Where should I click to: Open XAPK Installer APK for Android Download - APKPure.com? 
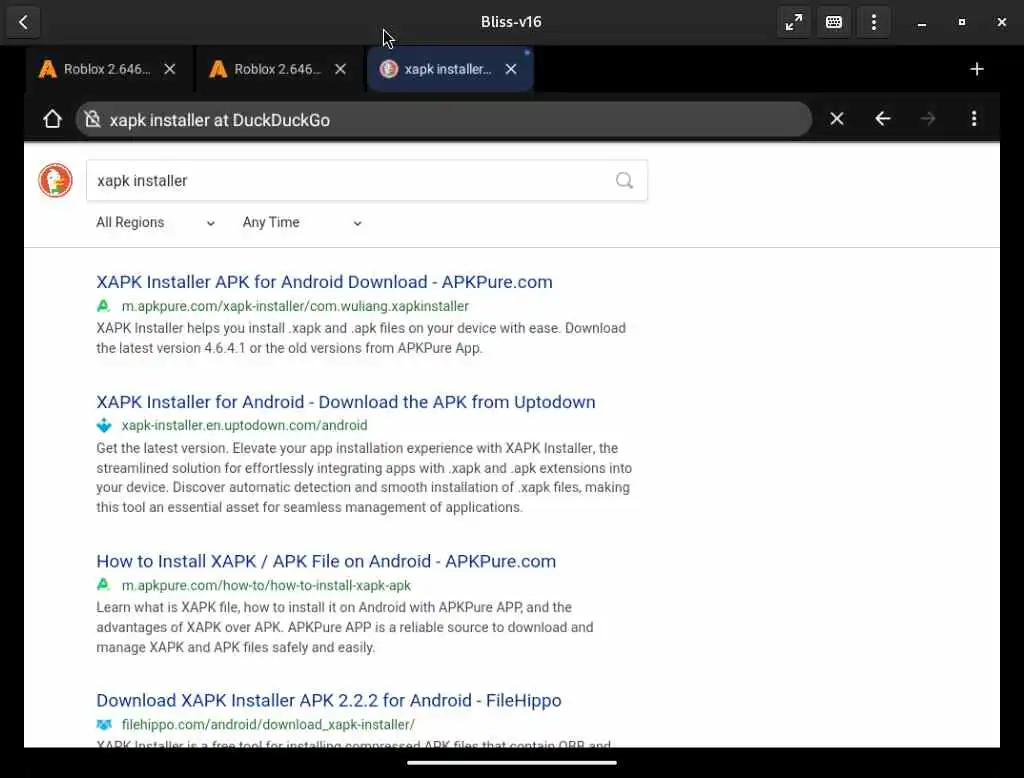click(x=324, y=282)
